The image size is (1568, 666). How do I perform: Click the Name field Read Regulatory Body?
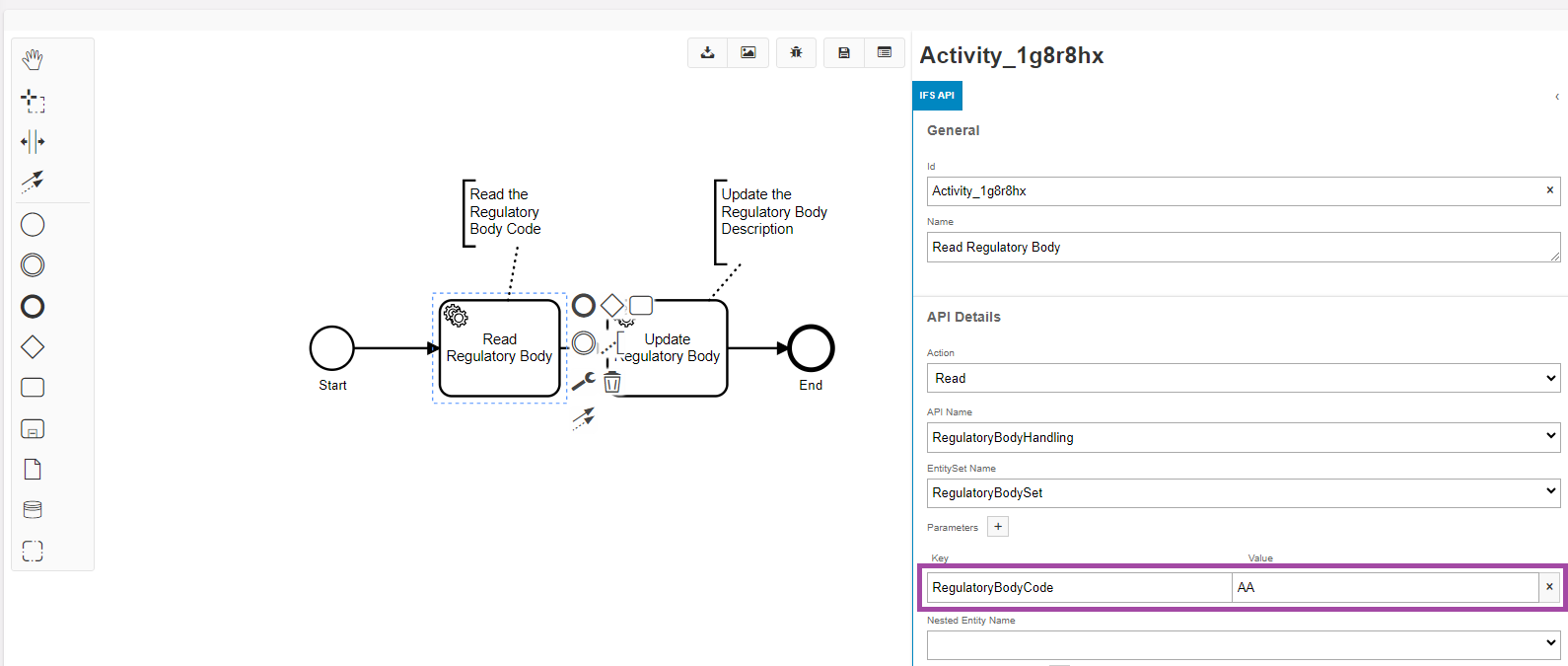tap(1243, 248)
